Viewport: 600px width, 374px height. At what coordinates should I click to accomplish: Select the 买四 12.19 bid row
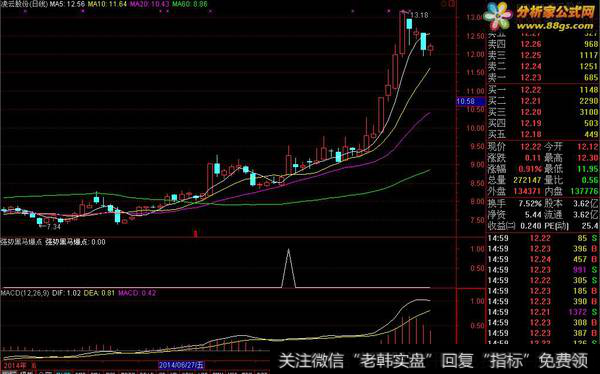pyautogui.click(x=543, y=123)
